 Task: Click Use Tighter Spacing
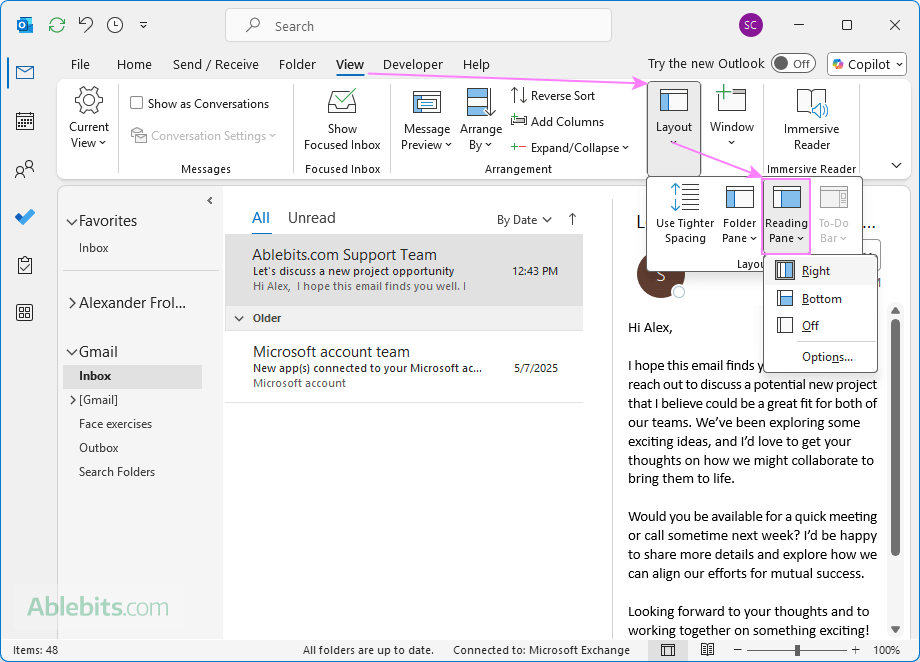point(685,214)
